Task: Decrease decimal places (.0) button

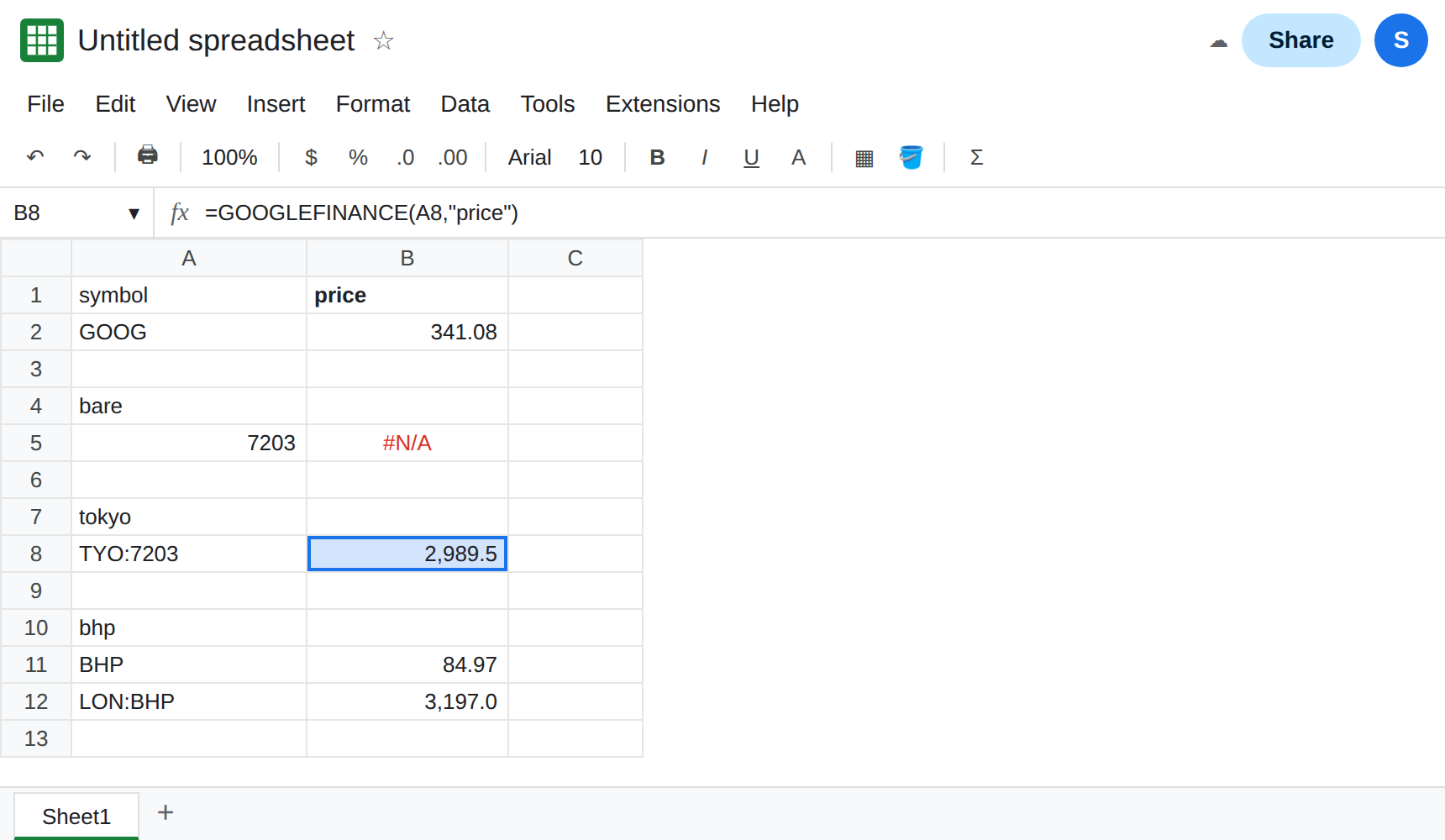Action: (406, 157)
